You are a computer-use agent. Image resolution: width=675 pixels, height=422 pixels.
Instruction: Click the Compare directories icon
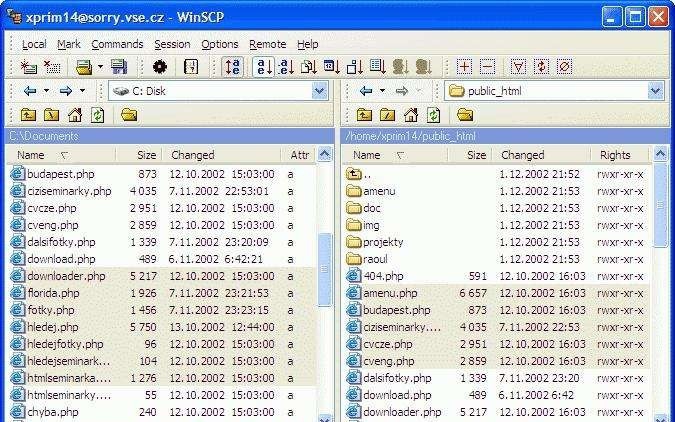tap(191, 67)
